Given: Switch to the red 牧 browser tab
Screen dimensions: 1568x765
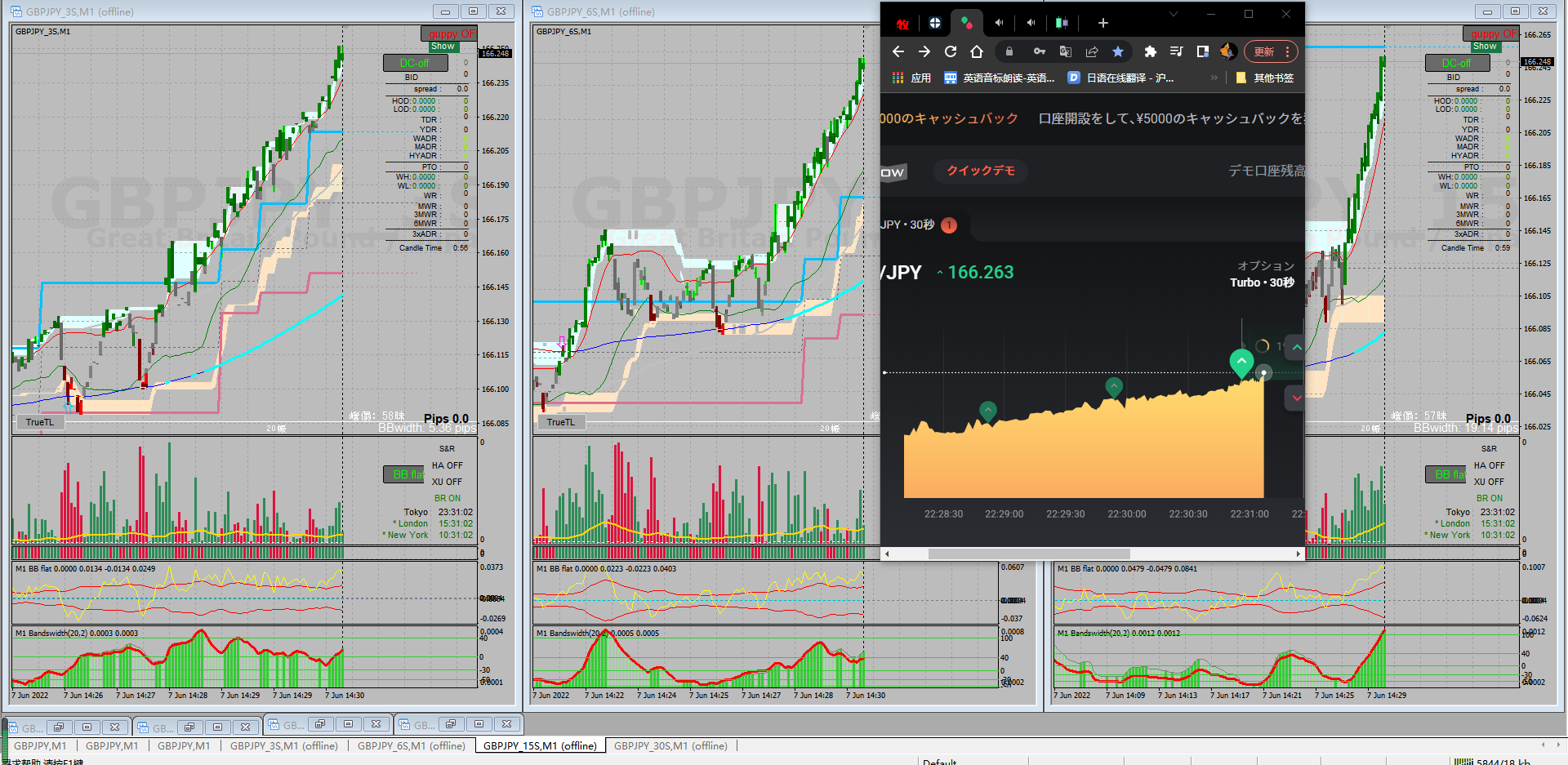Looking at the screenshot, I should click(x=902, y=23).
